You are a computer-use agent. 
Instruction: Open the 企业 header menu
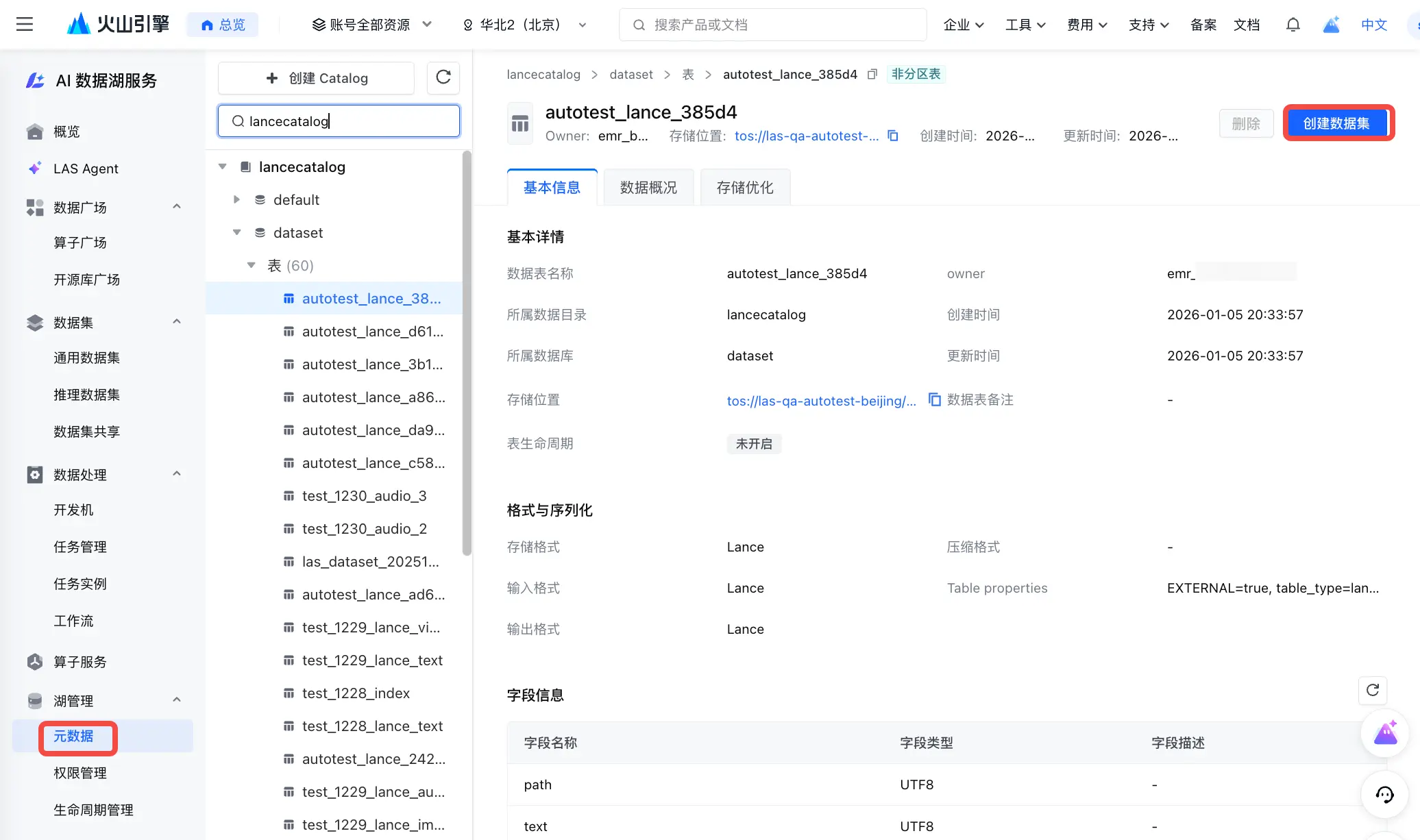(964, 25)
